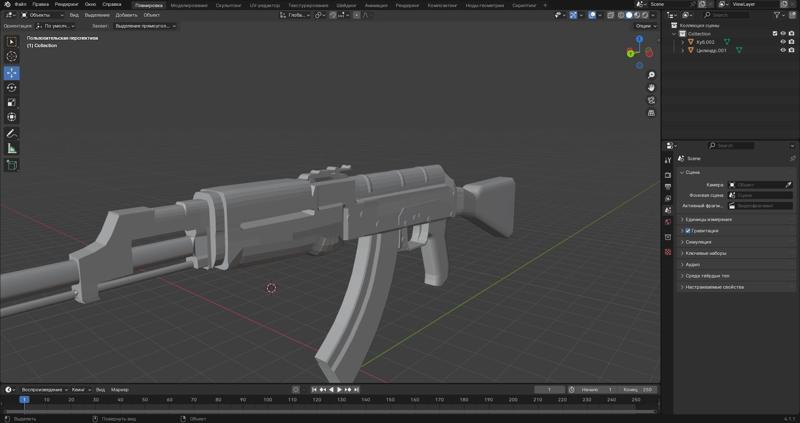
Task: Jump to the timeline's last frame
Action: pyautogui.click(x=357, y=389)
